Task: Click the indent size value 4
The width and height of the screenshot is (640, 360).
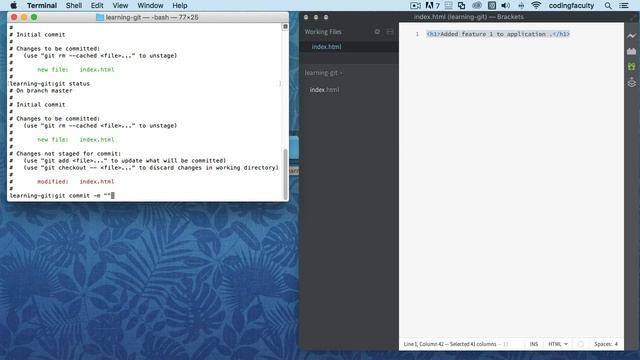Action: [x=616, y=344]
